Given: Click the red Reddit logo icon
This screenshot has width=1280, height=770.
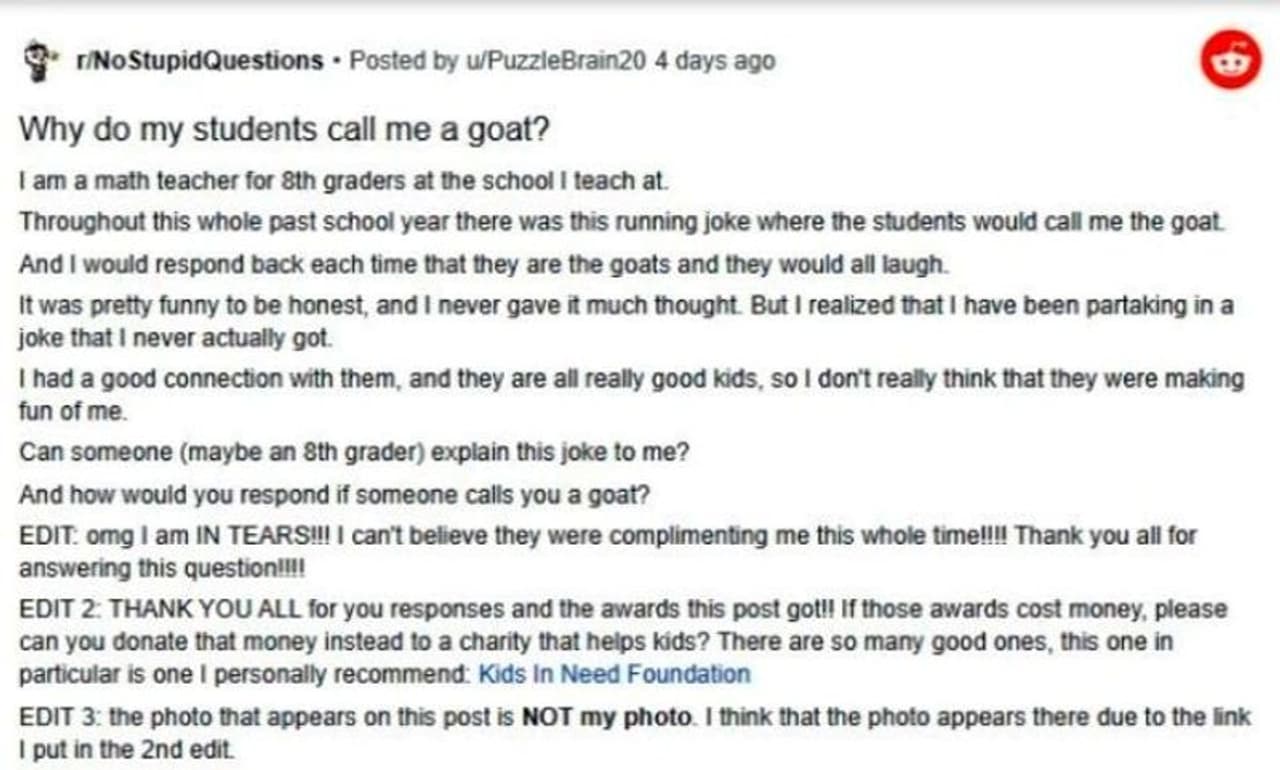Looking at the screenshot, I should [x=1230, y=61].
